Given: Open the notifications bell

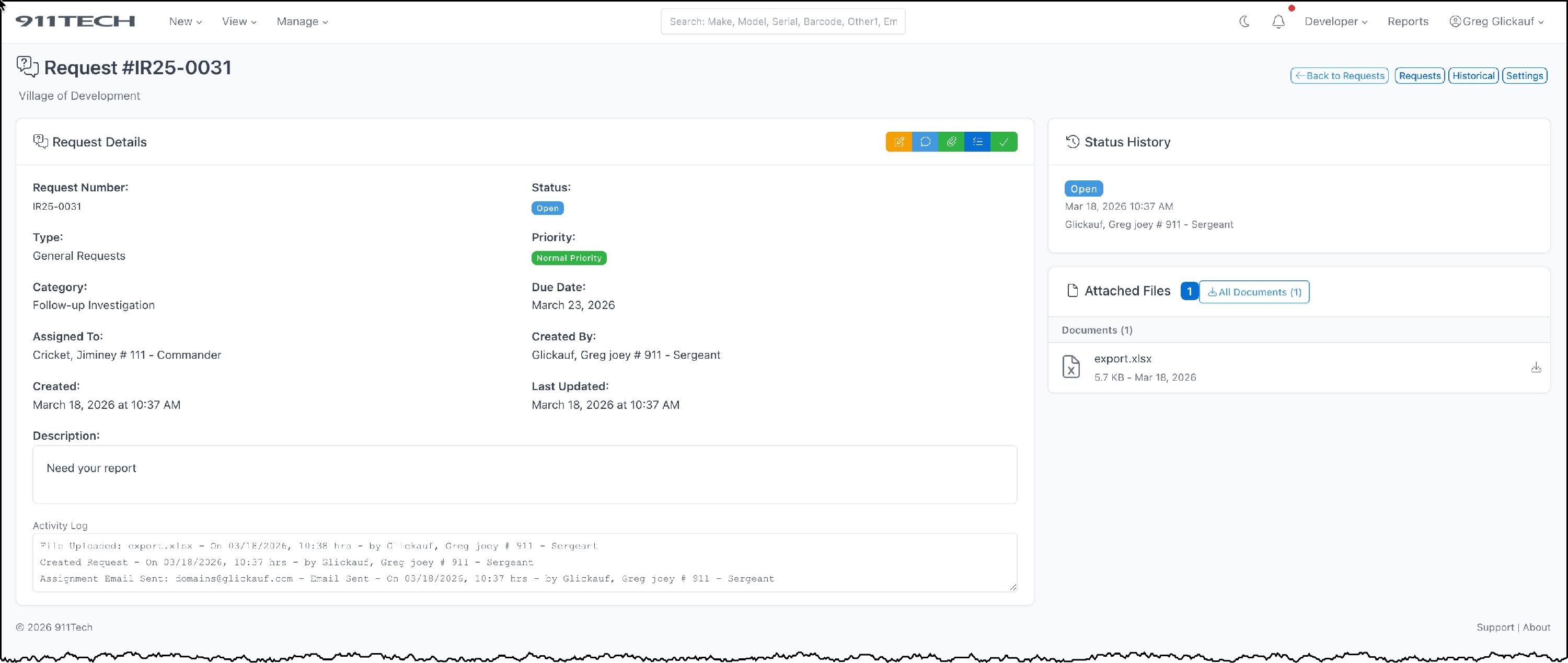Looking at the screenshot, I should click(x=1278, y=22).
